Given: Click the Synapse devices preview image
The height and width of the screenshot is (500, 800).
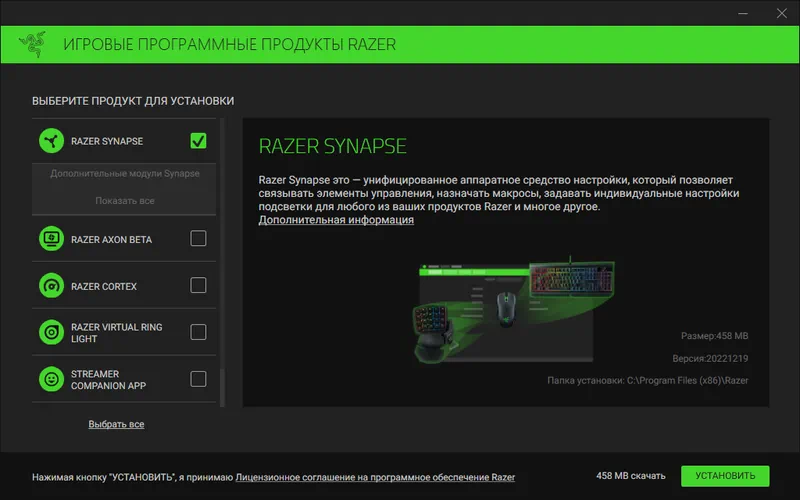Looking at the screenshot, I should point(514,310).
